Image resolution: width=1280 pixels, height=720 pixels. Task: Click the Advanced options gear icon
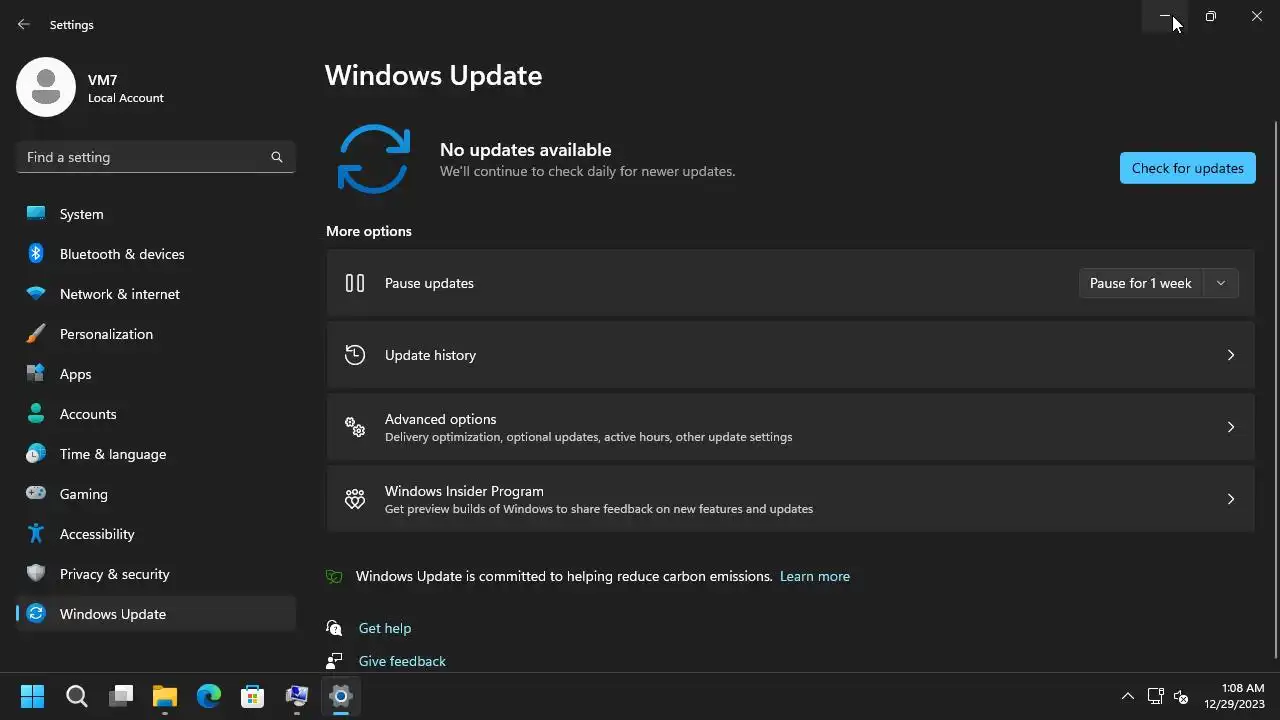(x=355, y=427)
